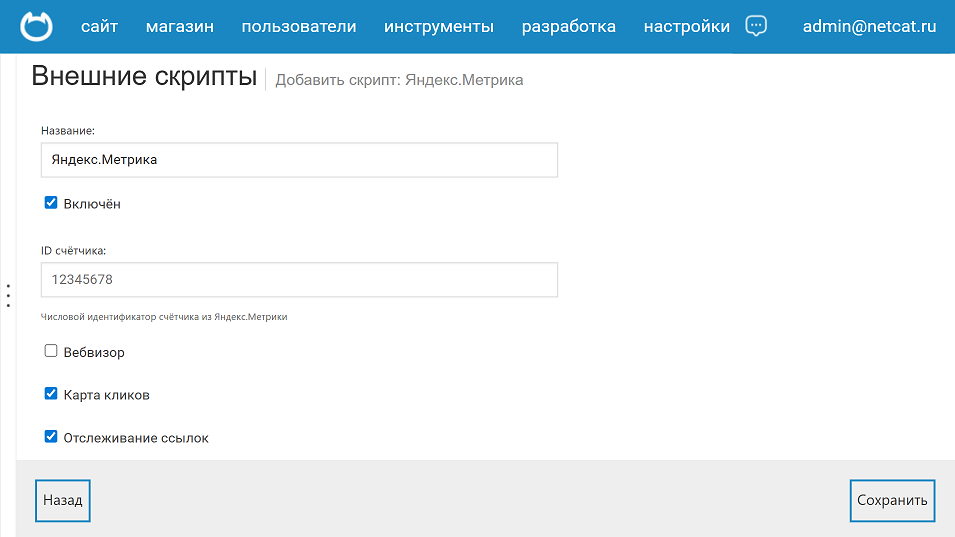
Task: Expand the left sidebar via three-dot handle
Action: tap(8, 295)
